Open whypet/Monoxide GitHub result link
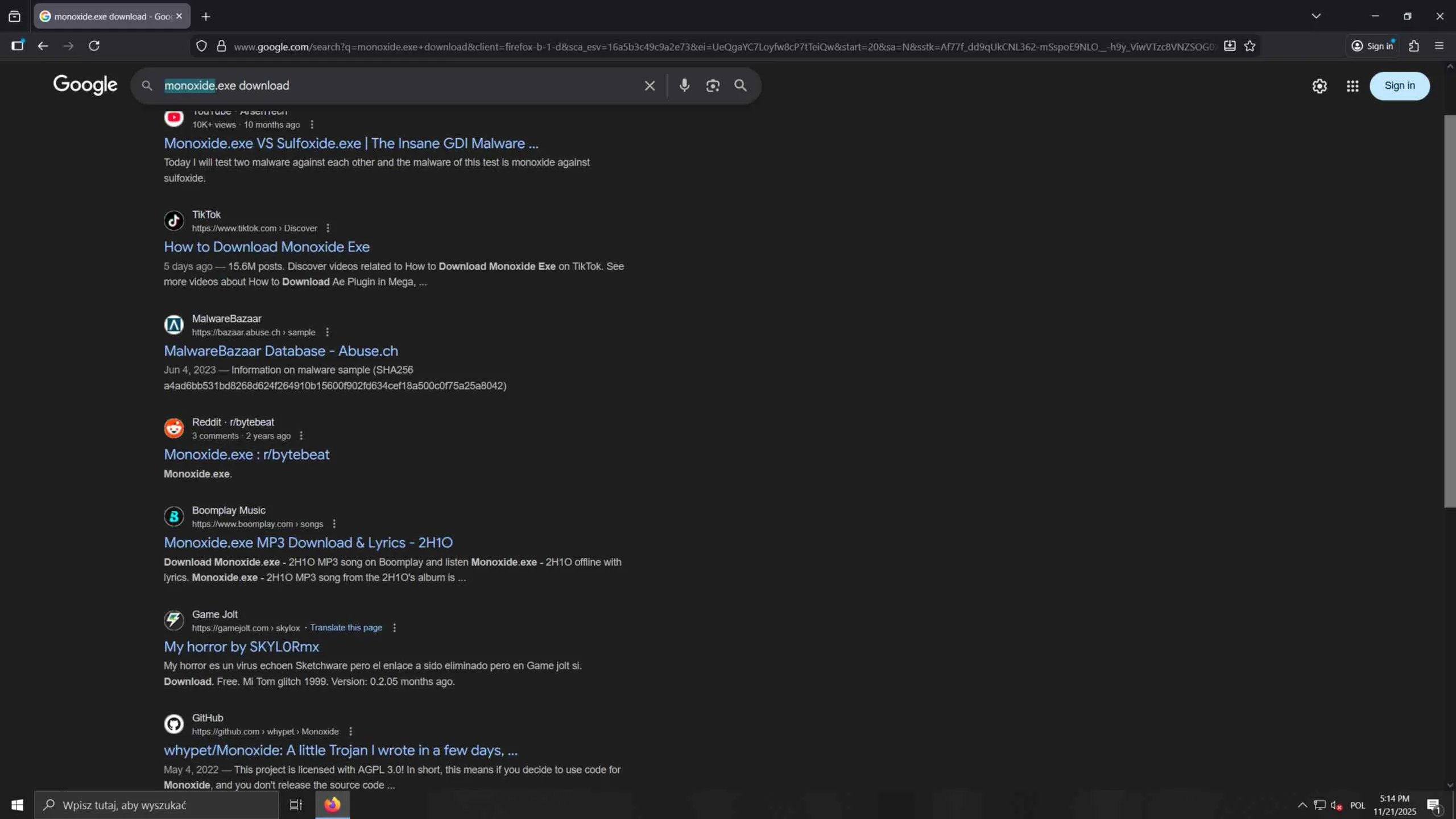 coord(340,750)
